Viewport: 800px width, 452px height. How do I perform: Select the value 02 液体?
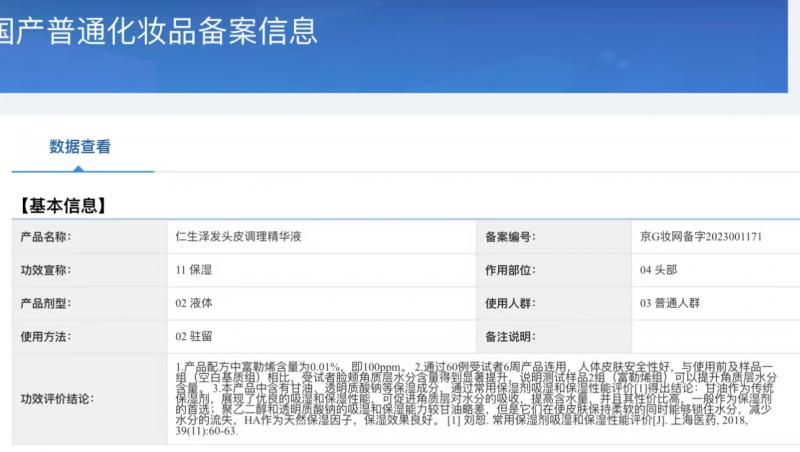[193, 303]
